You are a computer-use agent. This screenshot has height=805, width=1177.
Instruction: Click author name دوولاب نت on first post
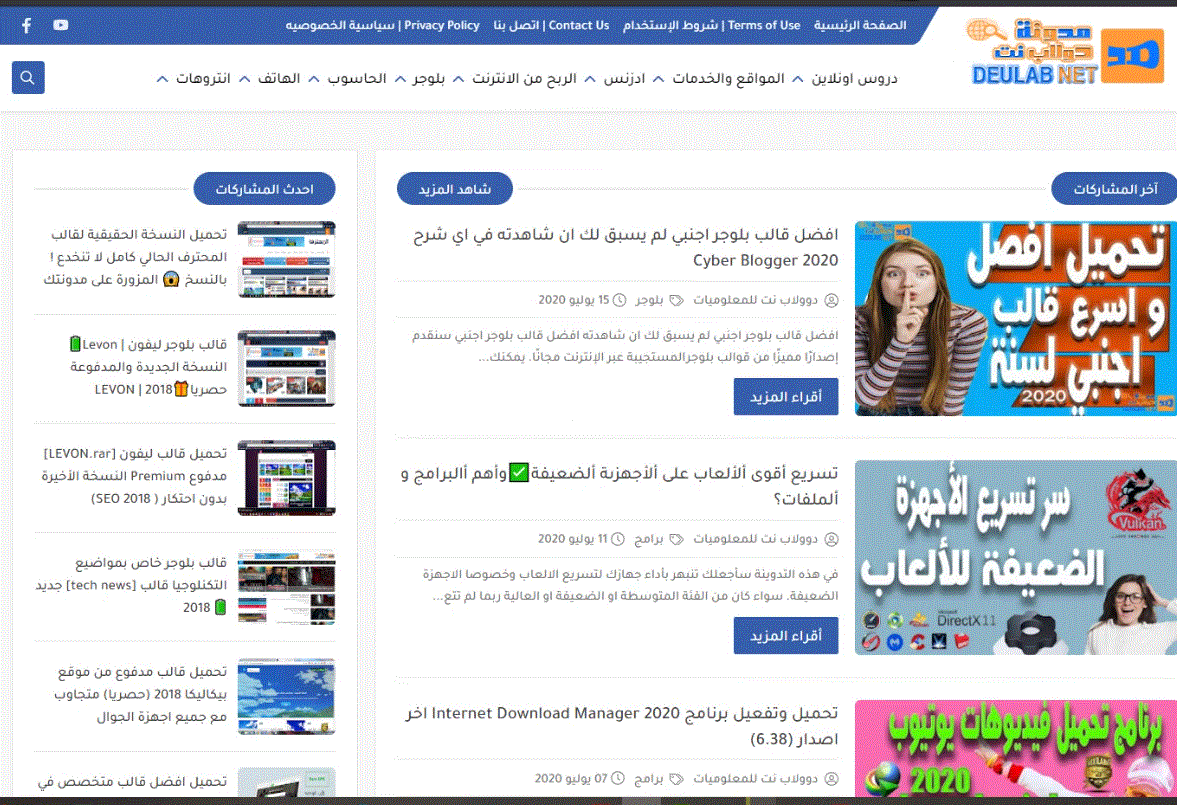(x=755, y=300)
